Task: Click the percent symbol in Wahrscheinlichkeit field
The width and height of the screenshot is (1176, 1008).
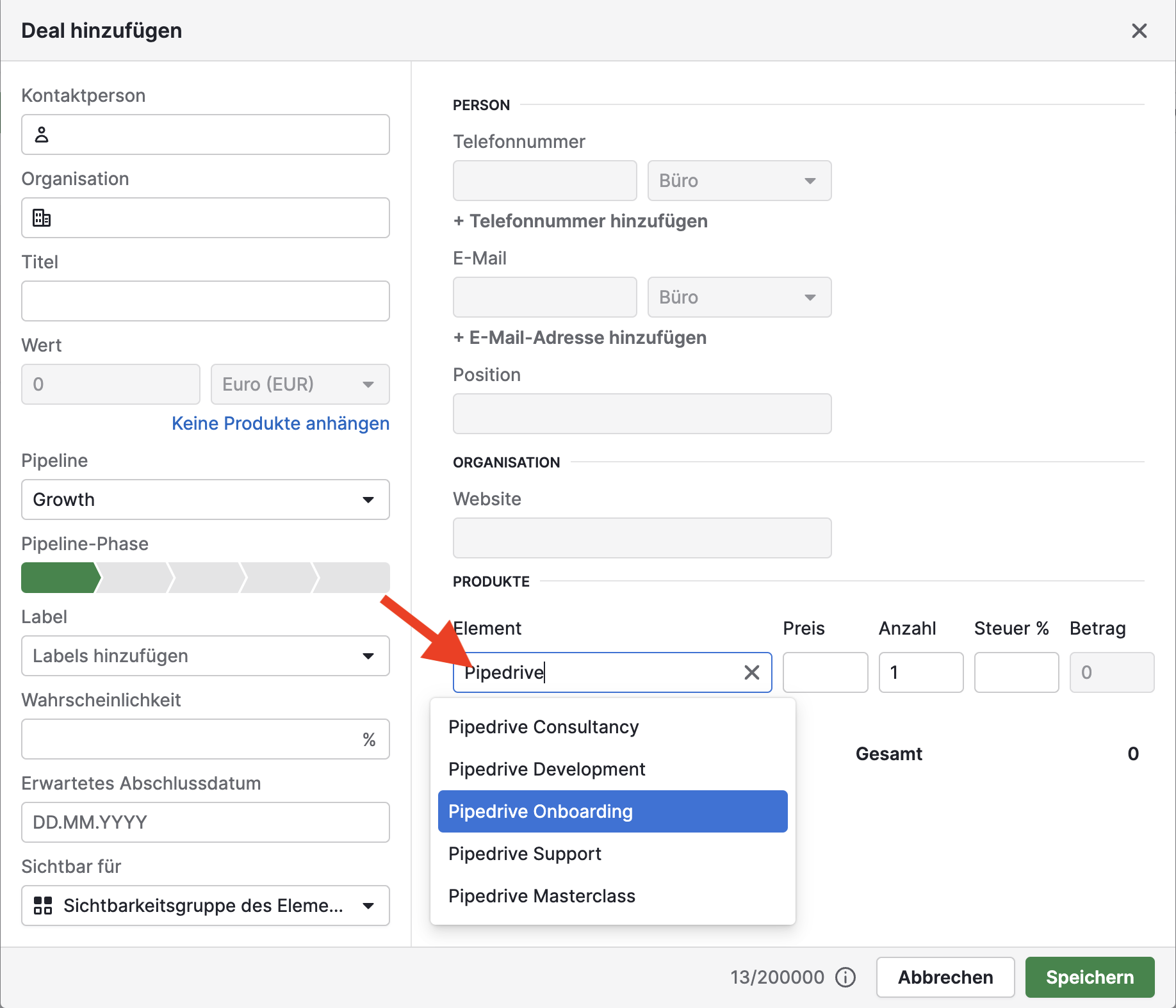Action: [x=369, y=740]
